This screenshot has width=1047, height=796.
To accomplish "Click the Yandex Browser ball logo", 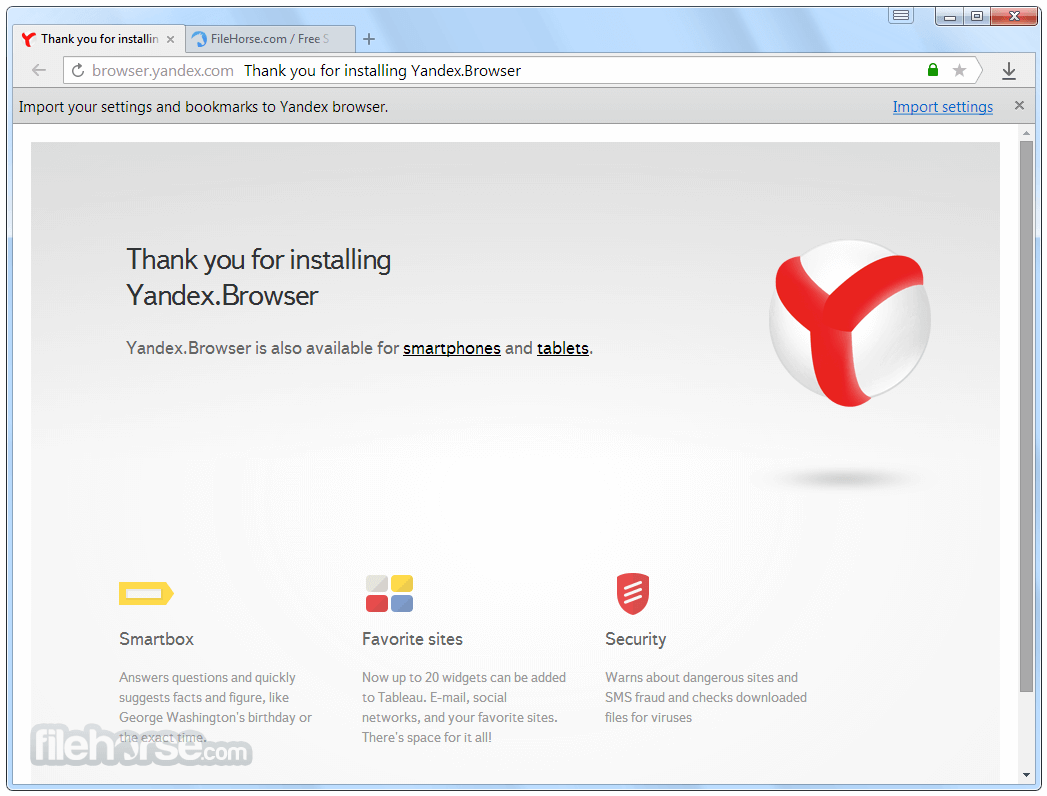I will click(849, 323).
